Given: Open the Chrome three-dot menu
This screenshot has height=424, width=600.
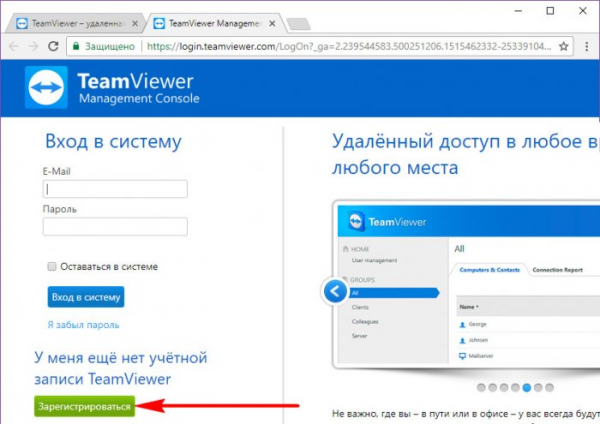Looking at the screenshot, I should click(587, 46).
